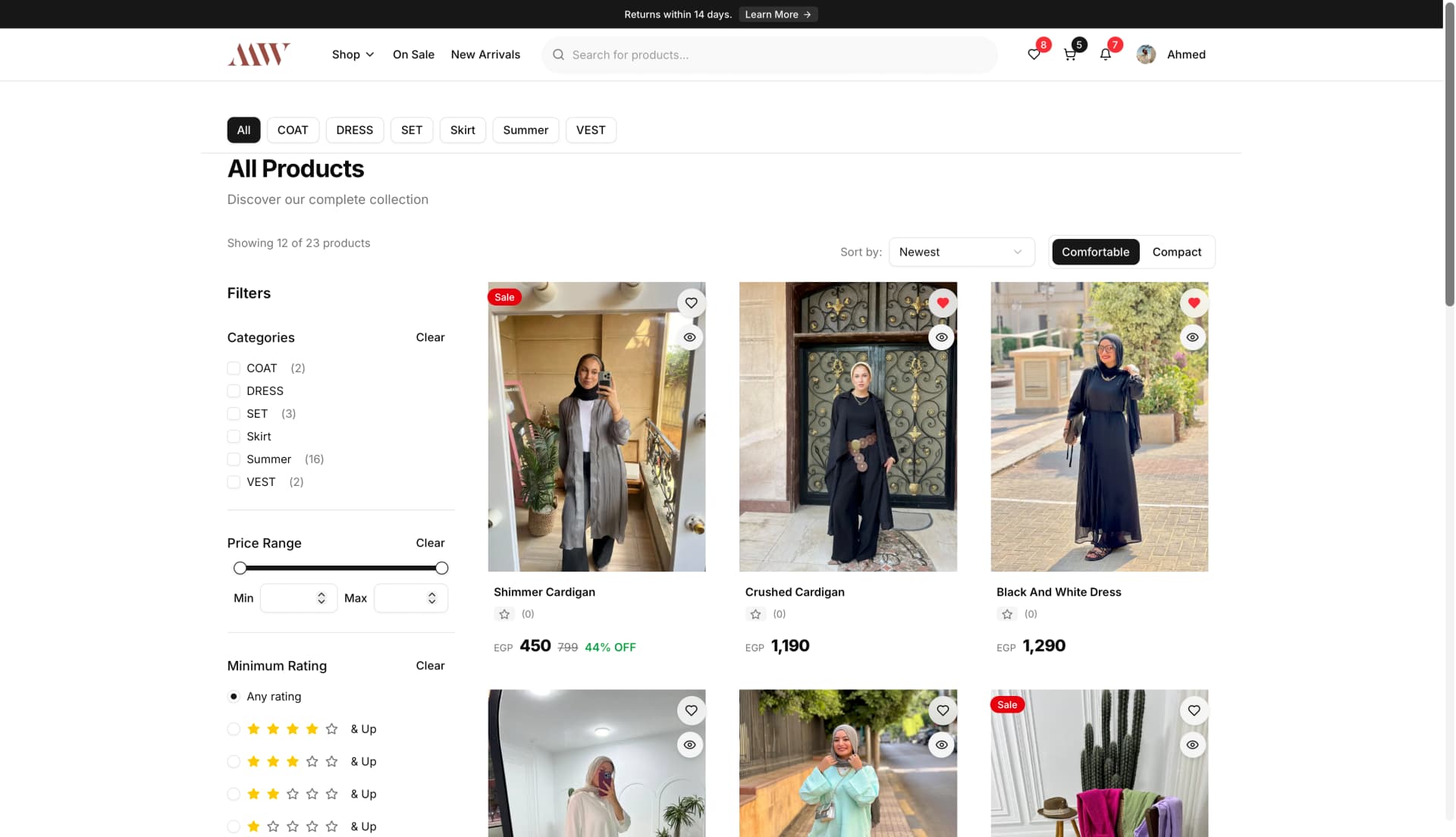
Task: Select two stars & Up rating
Action: [234, 795]
